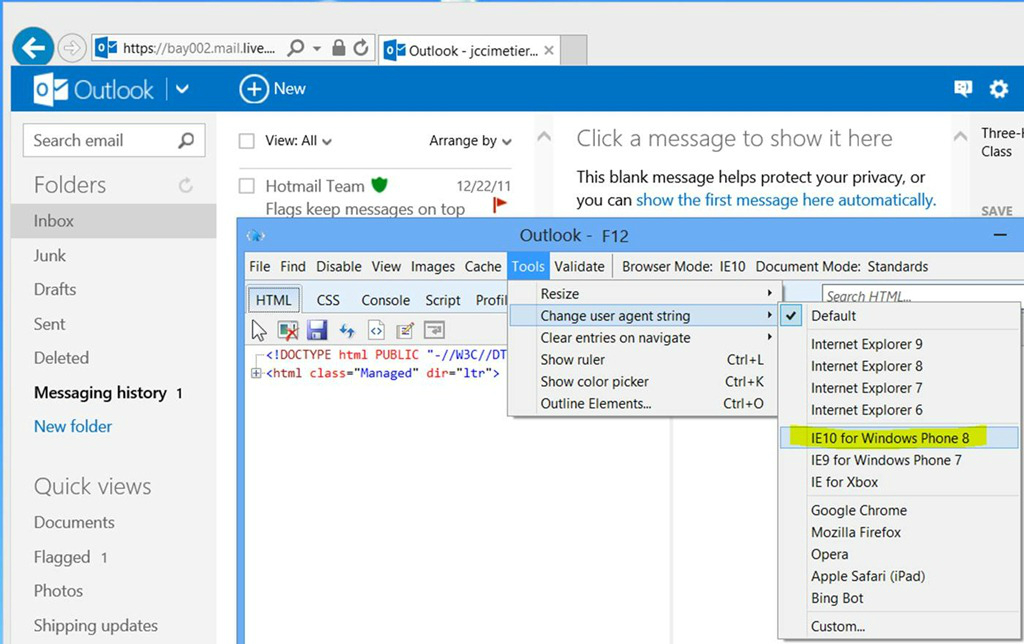The height and width of the screenshot is (644, 1024).
Task: Open the Outlook app switcher chevron
Action: tap(182, 89)
